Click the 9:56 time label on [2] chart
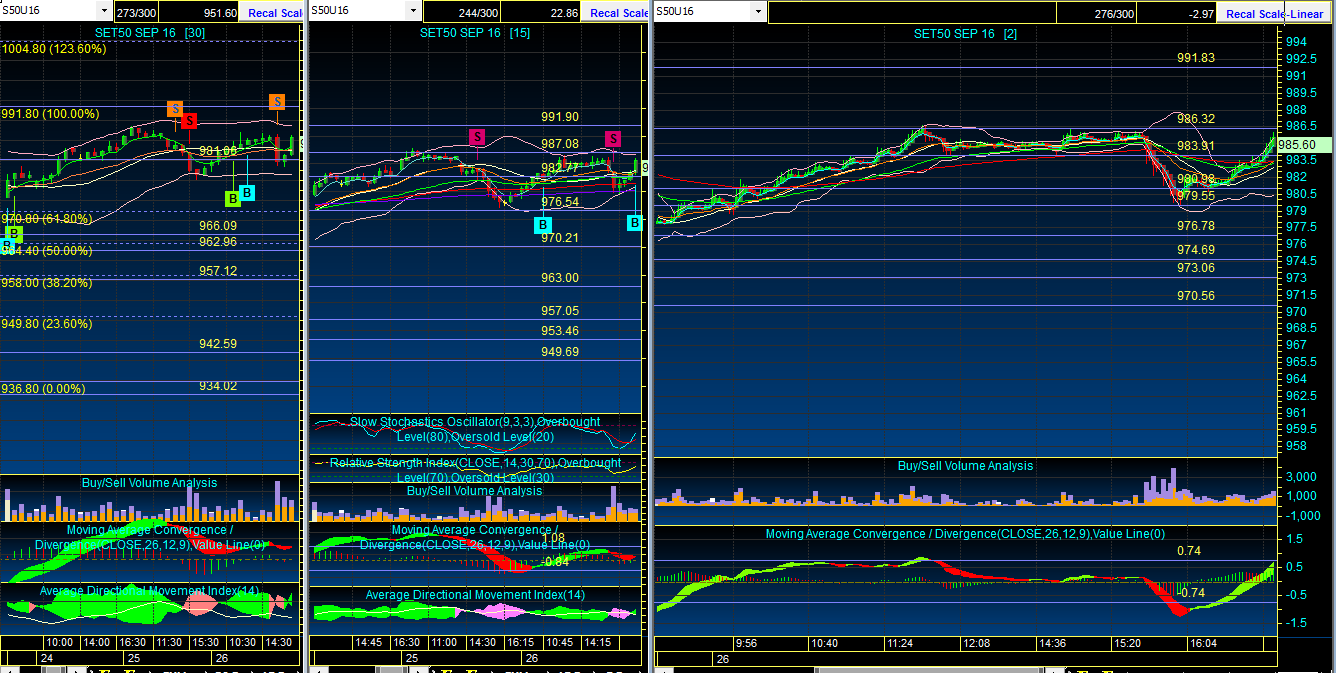The width and height of the screenshot is (1336, 673). coord(748,644)
